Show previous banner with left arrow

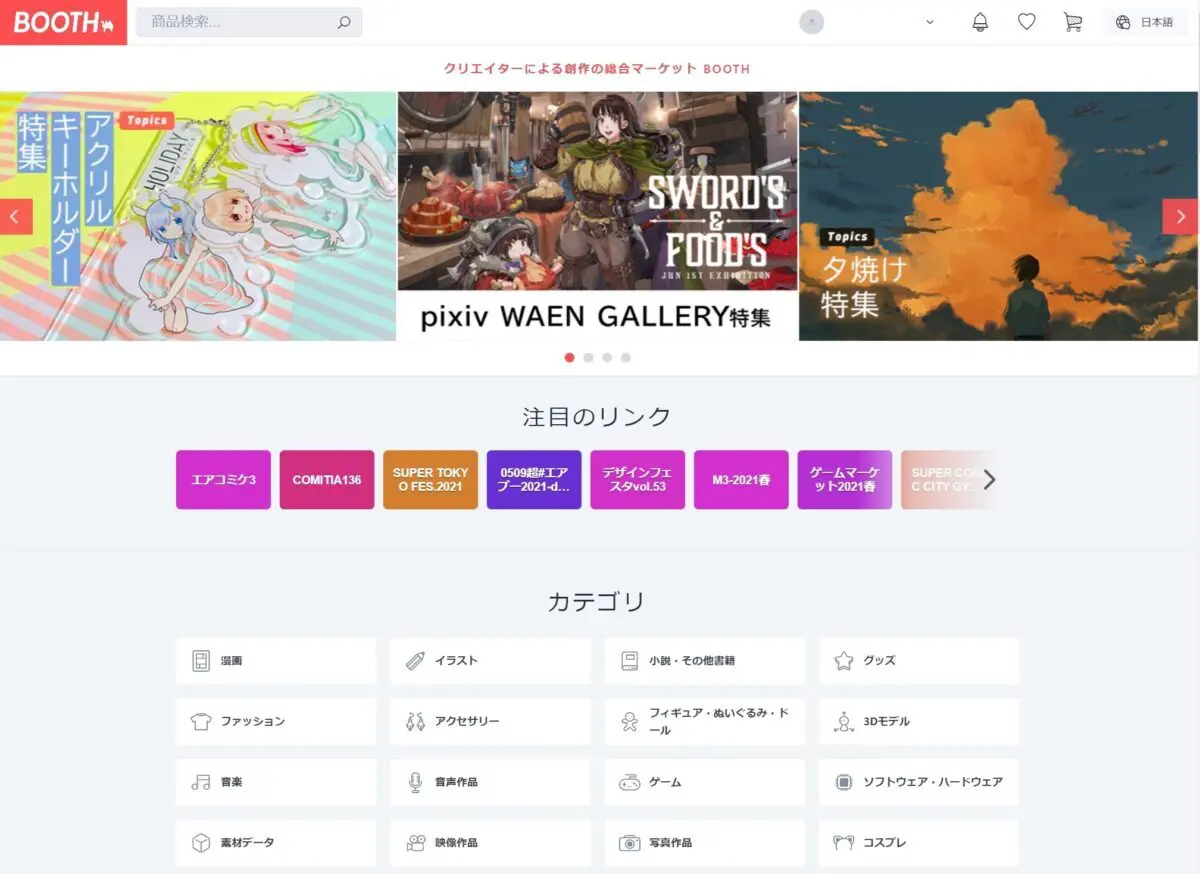click(x=16, y=216)
